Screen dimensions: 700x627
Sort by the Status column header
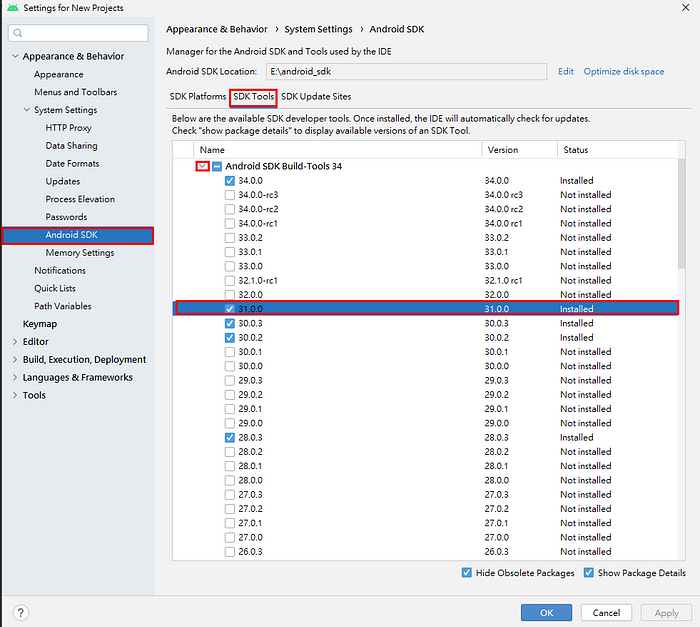click(x=618, y=150)
